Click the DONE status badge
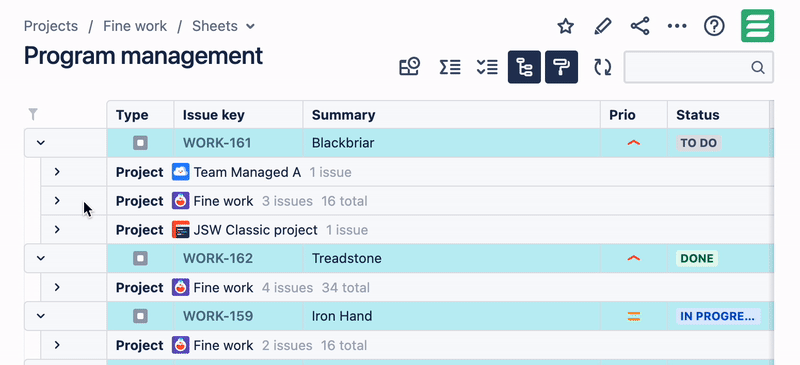The height and width of the screenshot is (365, 800). (x=697, y=258)
